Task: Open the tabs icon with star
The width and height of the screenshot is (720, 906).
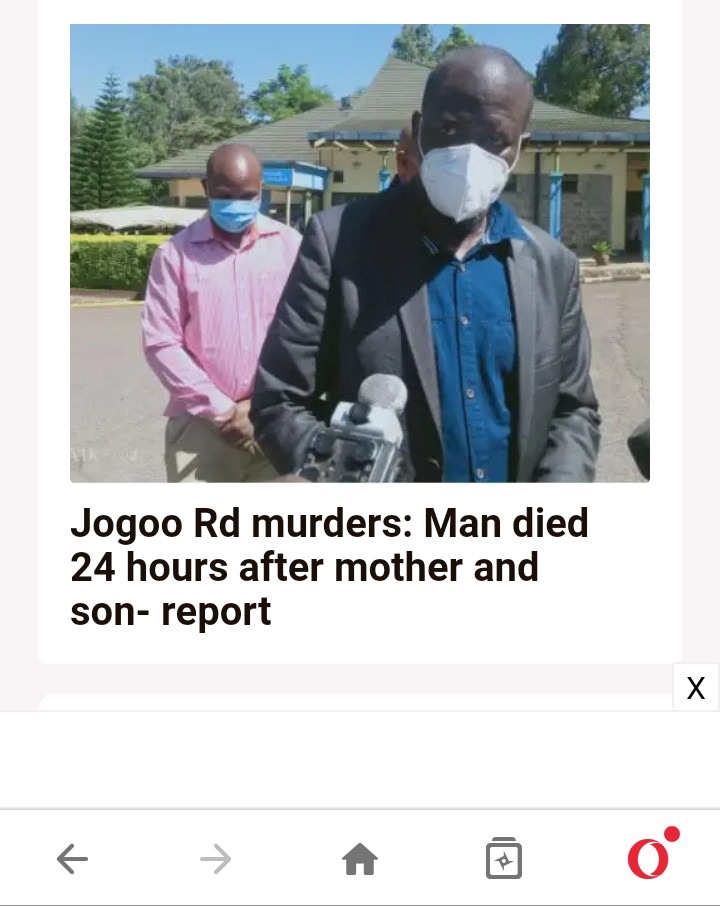Action: pyautogui.click(x=504, y=858)
